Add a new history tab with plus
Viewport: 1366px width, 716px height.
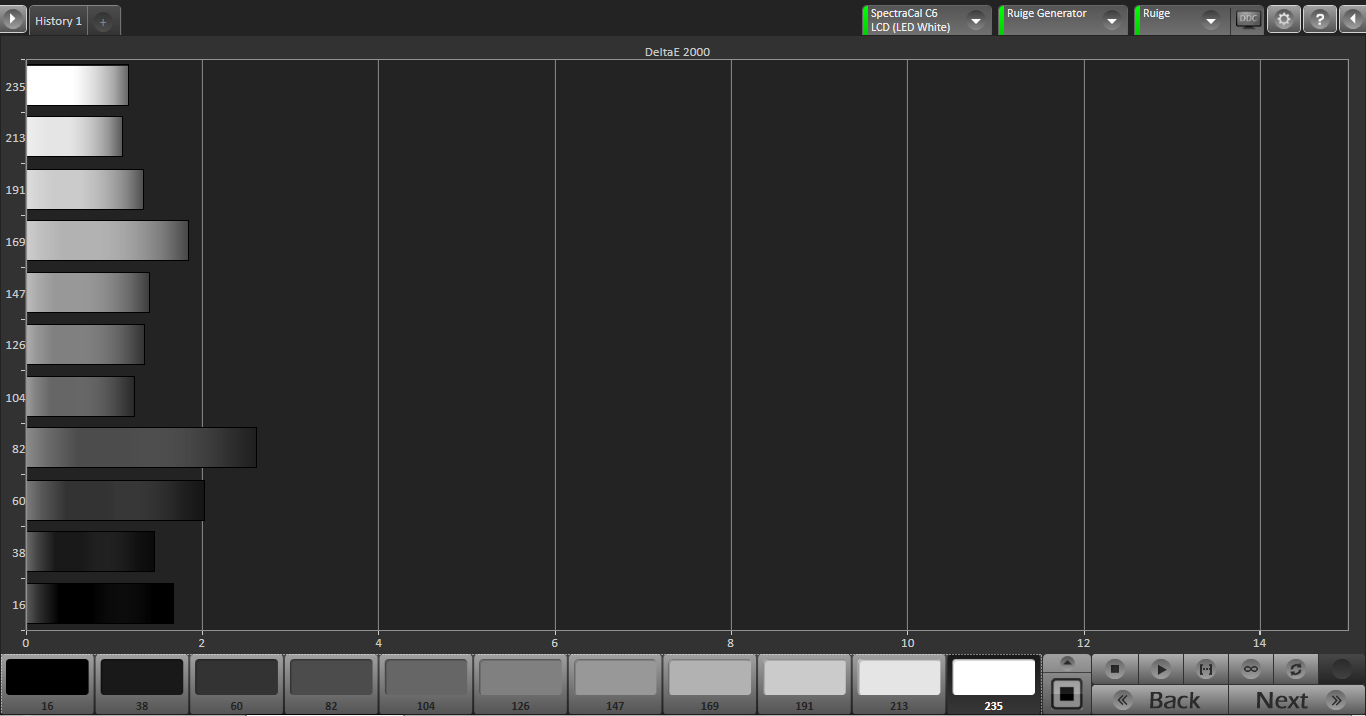pyautogui.click(x=103, y=22)
